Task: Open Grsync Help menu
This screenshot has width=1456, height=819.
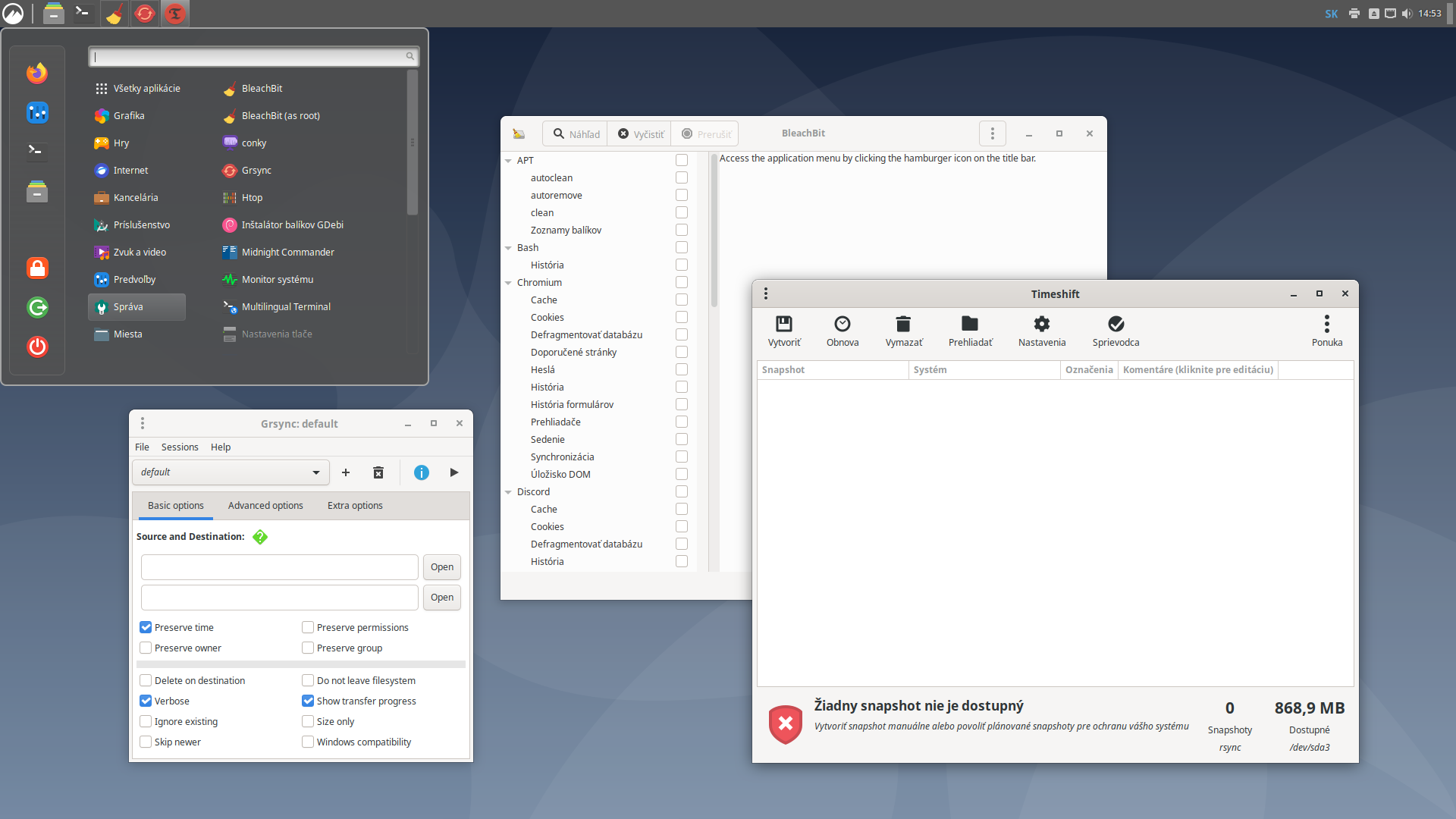Action: tap(221, 447)
